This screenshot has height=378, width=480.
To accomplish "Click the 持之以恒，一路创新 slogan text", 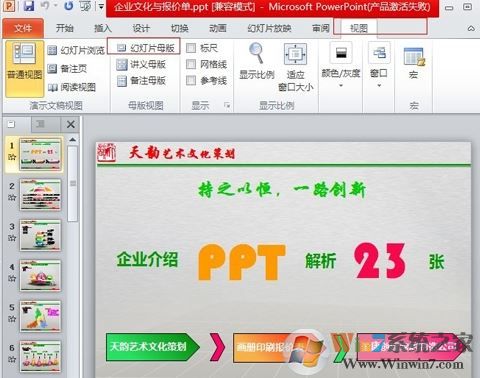I will coord(282,189).
